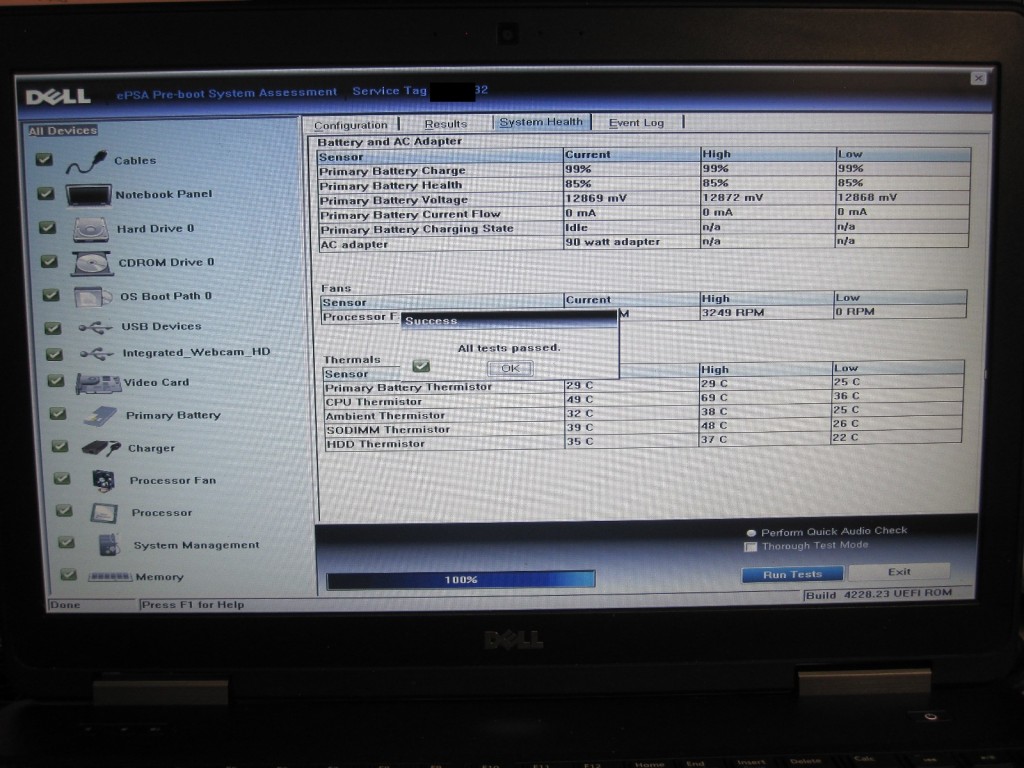Viewport: 1024px width, 768px height.
Task: Click the 12869 mV current voltage value
Action: coord(596,198)
